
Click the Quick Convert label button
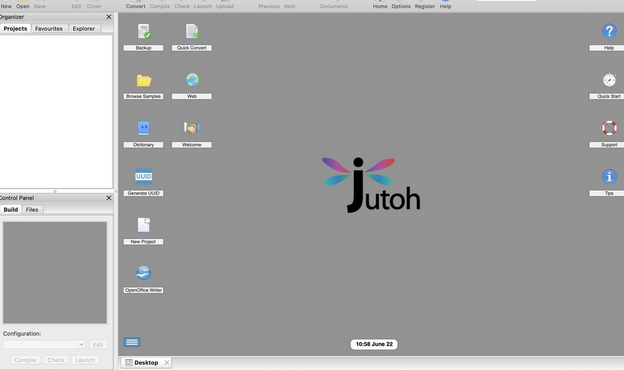tap(191, 48)
